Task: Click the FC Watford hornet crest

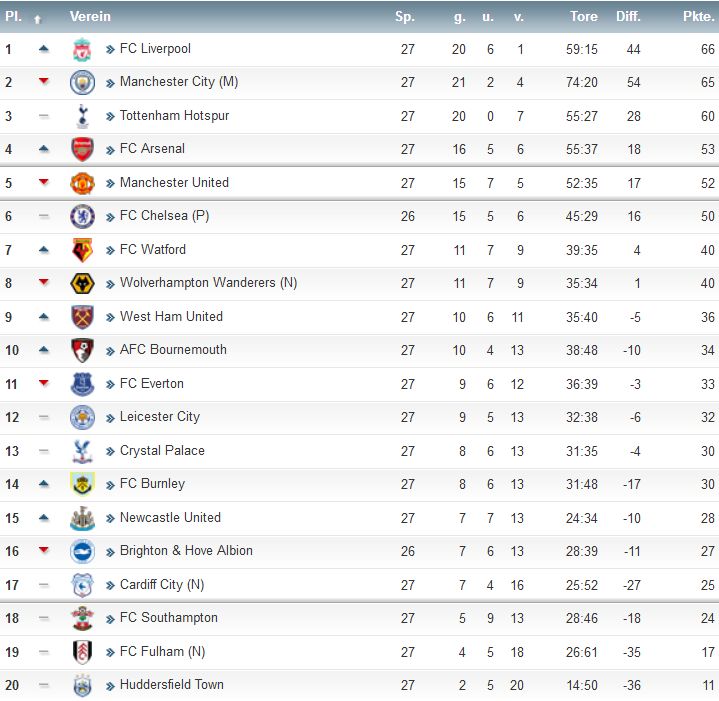Action: [x=83, y=250]
